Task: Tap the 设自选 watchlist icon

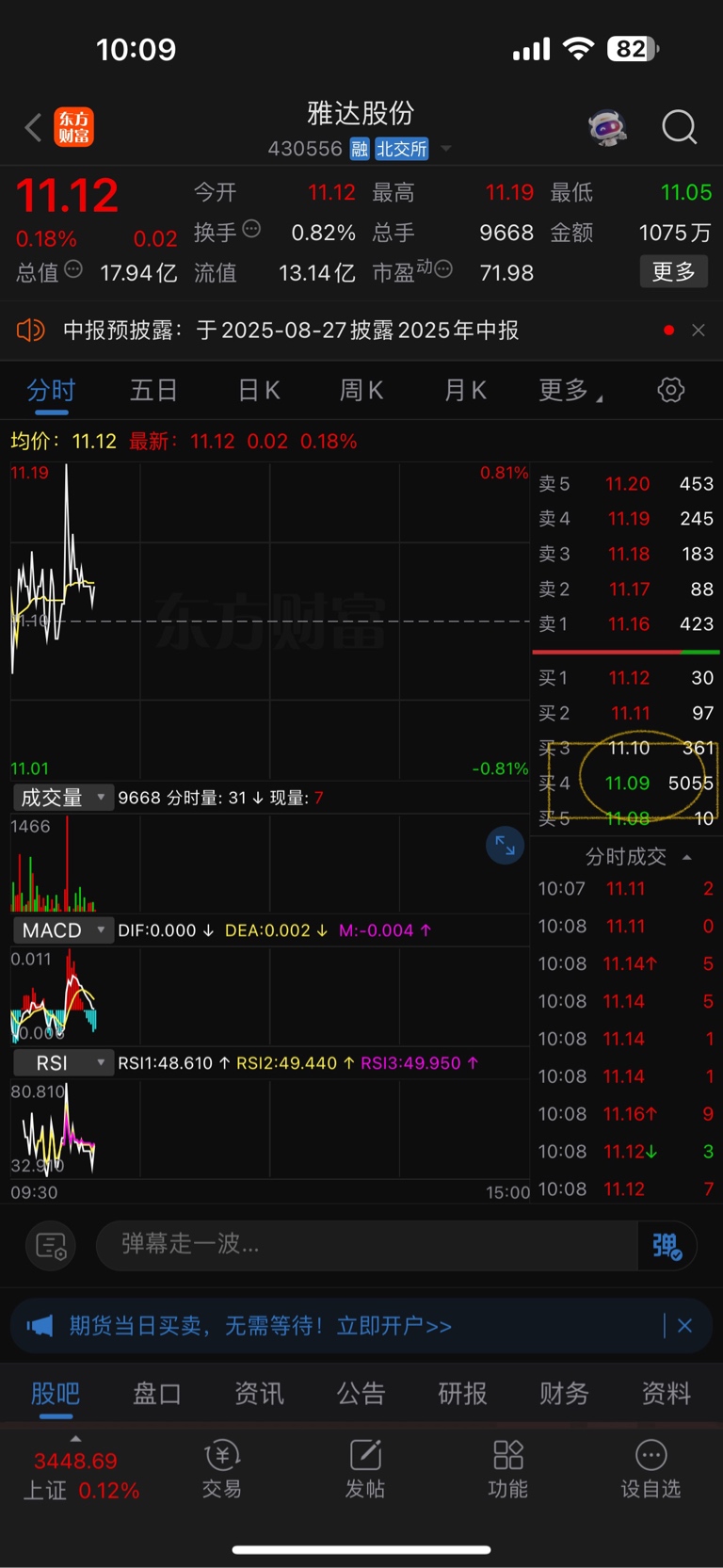Action: [x=651, y=1469]
